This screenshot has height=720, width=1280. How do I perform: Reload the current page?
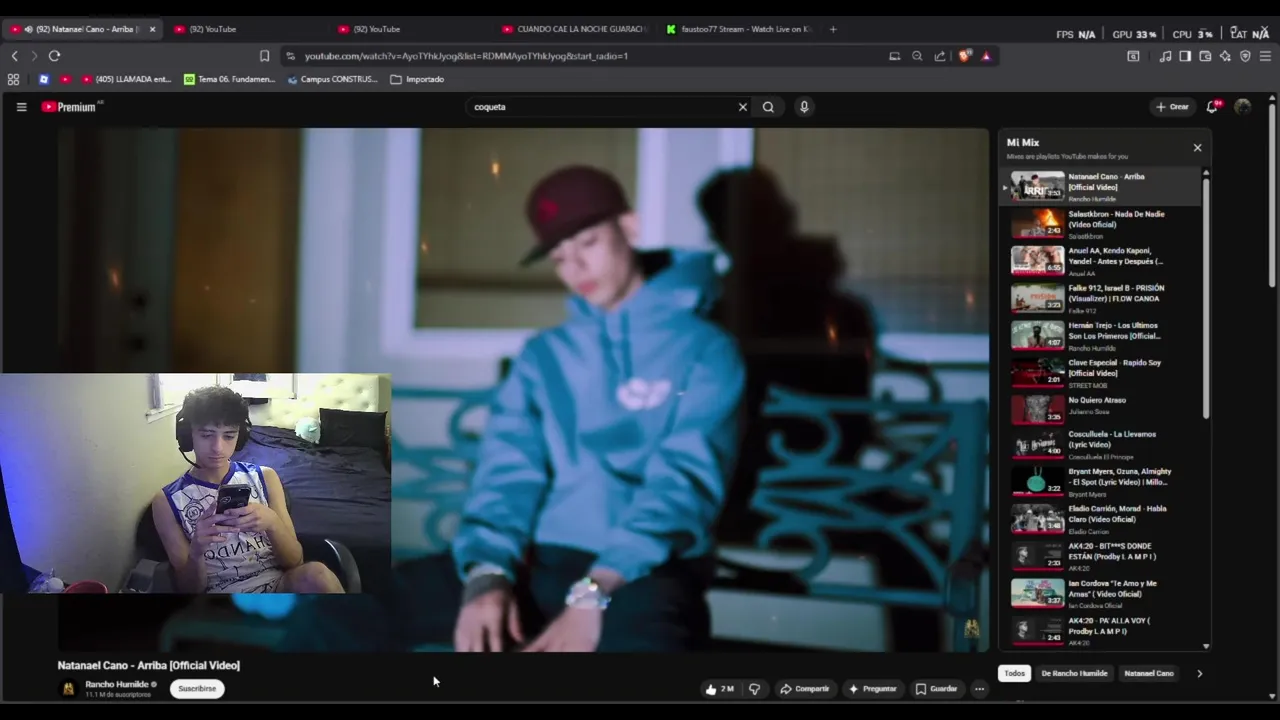point(55,56)
